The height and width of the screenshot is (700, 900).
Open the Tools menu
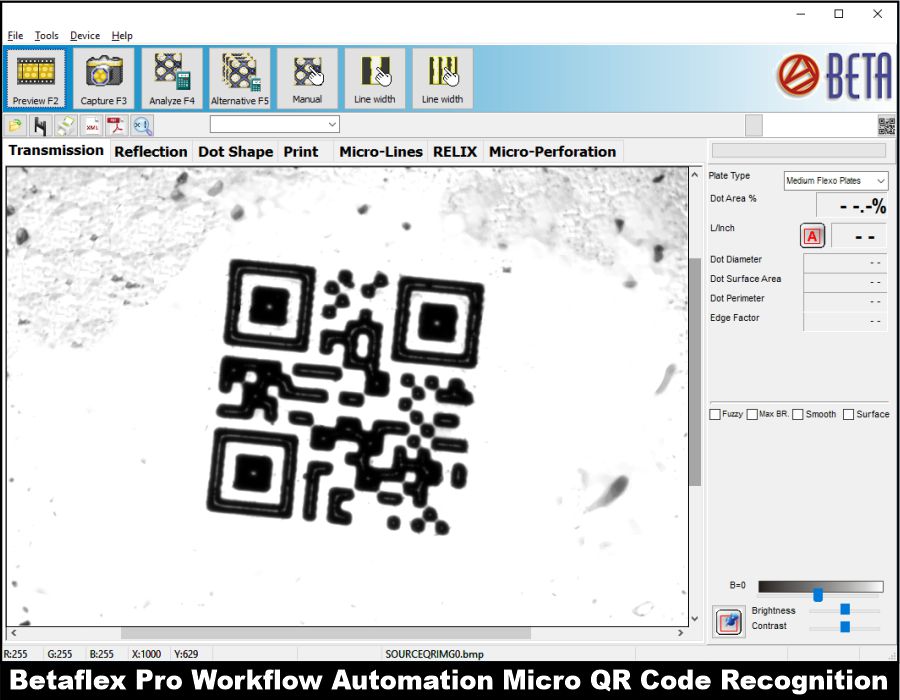pyautogui.click(x=46, y=36)
